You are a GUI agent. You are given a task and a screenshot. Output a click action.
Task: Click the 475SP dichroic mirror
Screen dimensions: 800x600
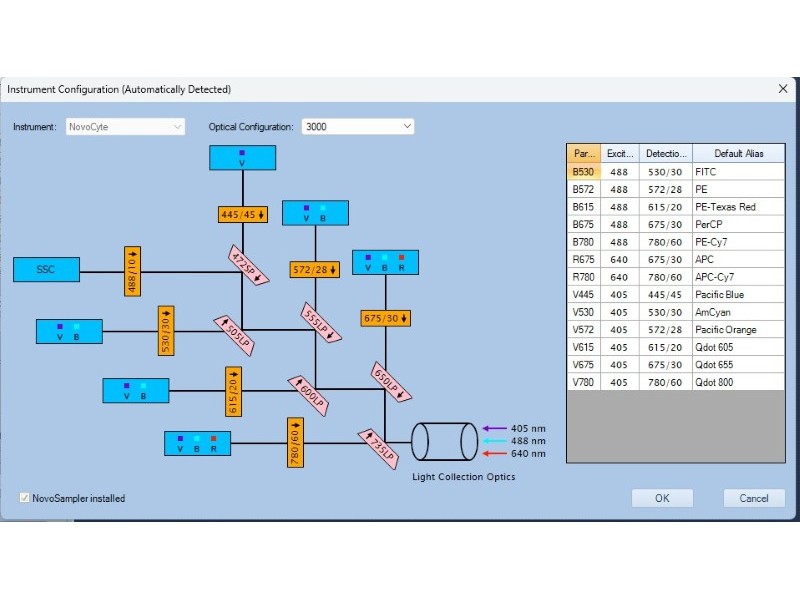pos(250,265)
